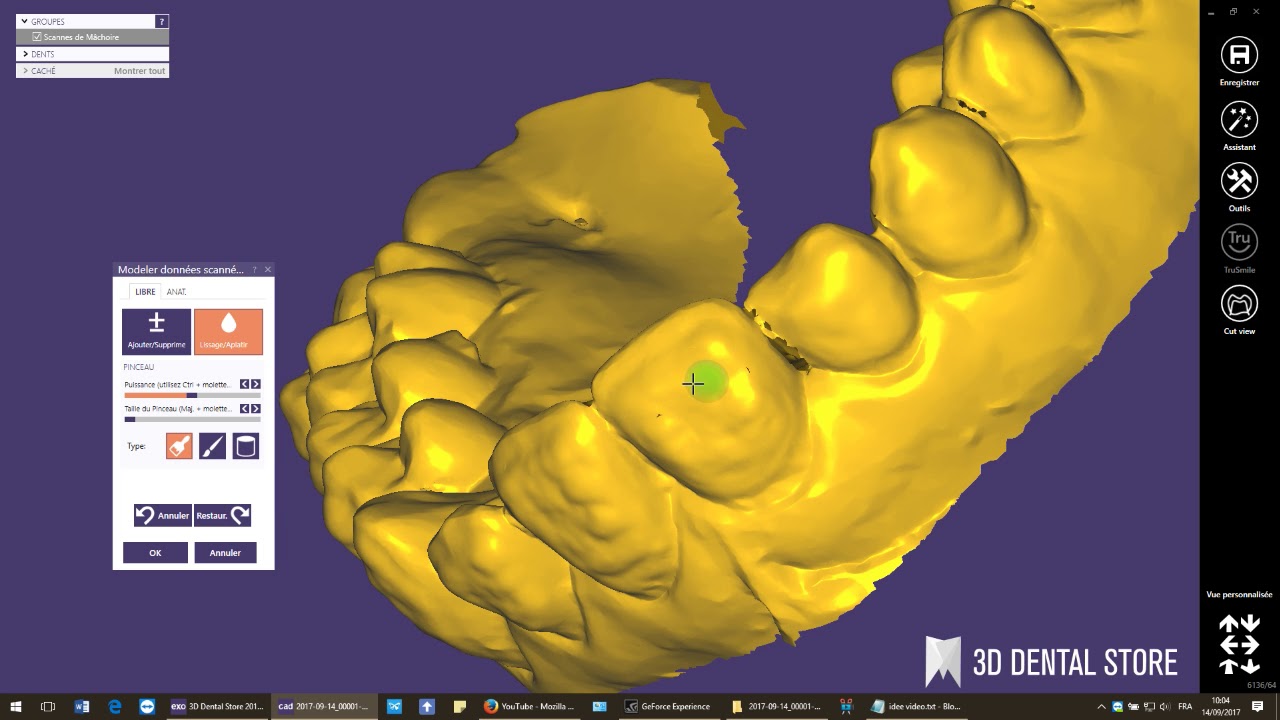Image resolution: width=1280 pixels, height=720 pixels.
Task: Activate Cut view
Action: 1239,304
